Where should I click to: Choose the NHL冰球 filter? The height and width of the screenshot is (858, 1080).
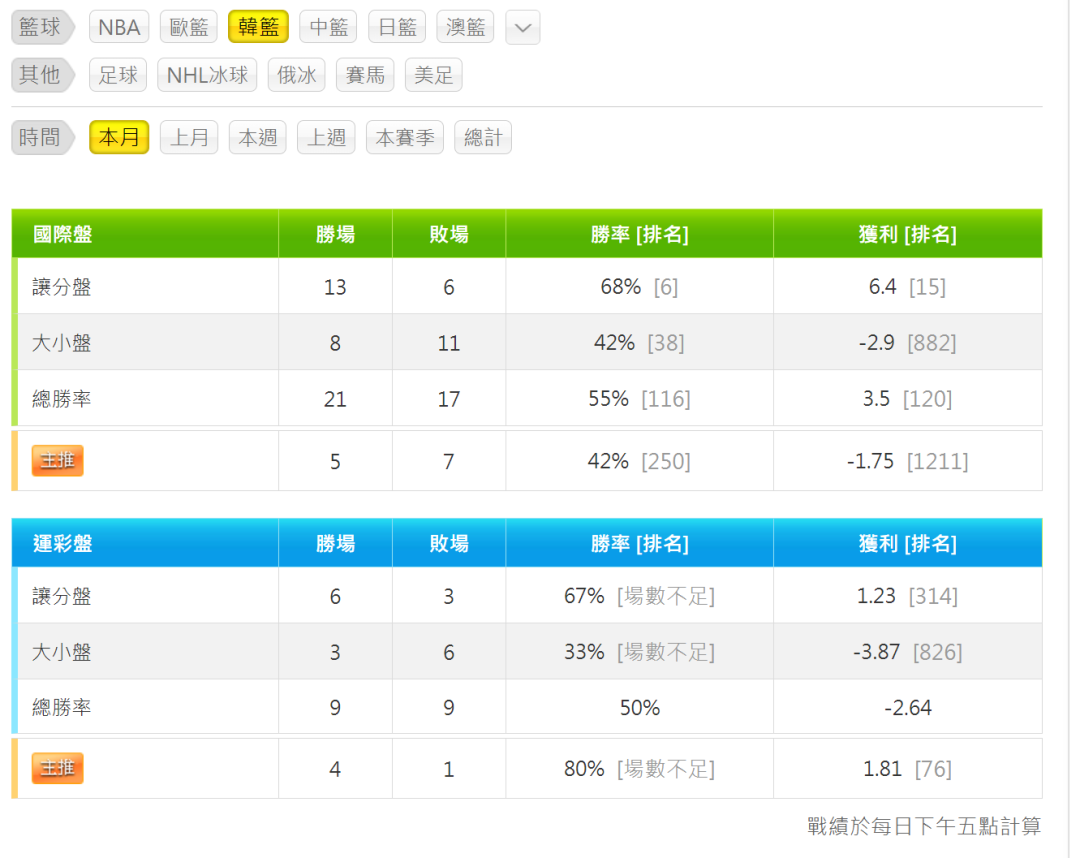point(207,75)
